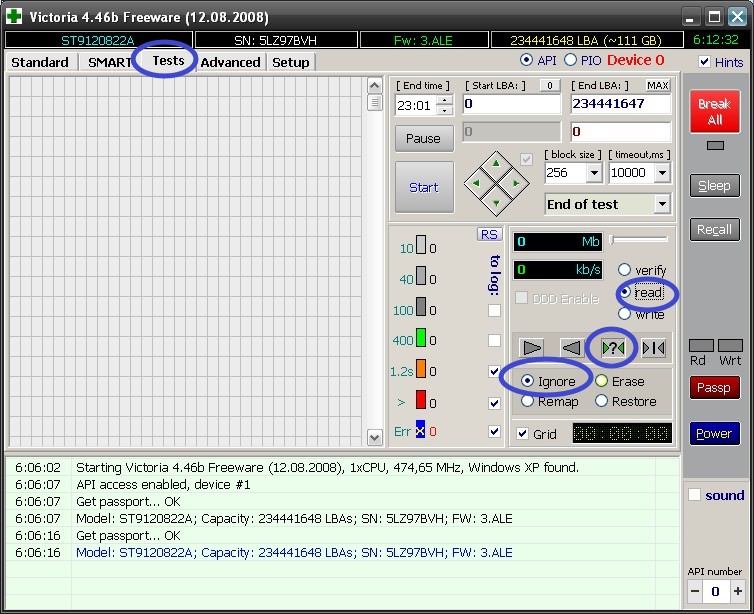Click the red Break All button

click(x=714, y=112)
